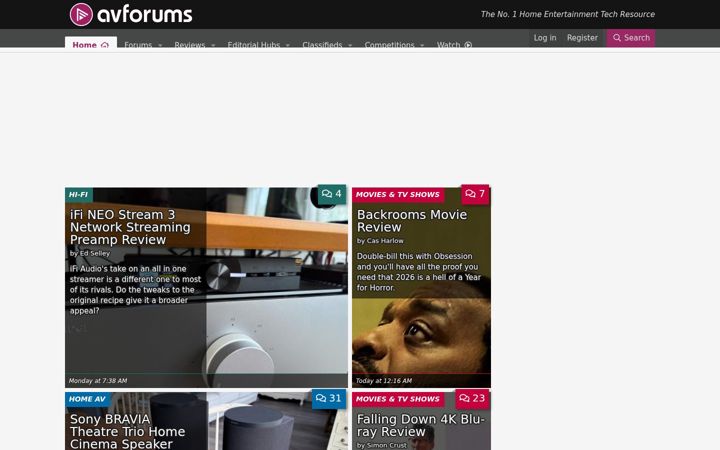The height and width of the screenshot is (450, 720).
Task: Expand the Competitions dropdown arrow
Action: click(422, 45)
